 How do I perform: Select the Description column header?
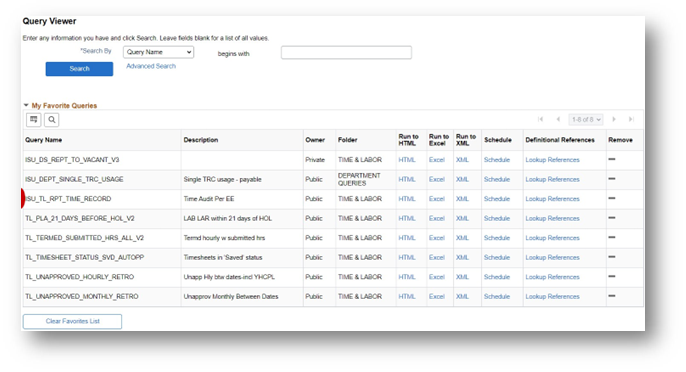point(200,140)
